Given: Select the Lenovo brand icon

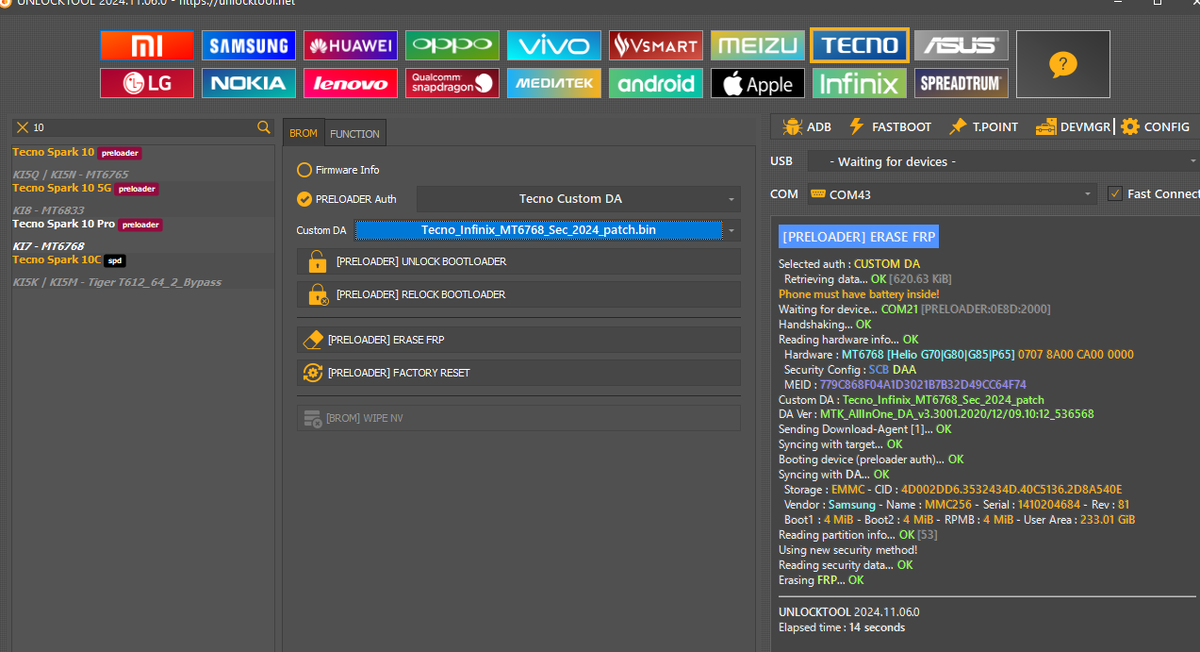Looking at the screenshot, I should click(x=351, y=83).
